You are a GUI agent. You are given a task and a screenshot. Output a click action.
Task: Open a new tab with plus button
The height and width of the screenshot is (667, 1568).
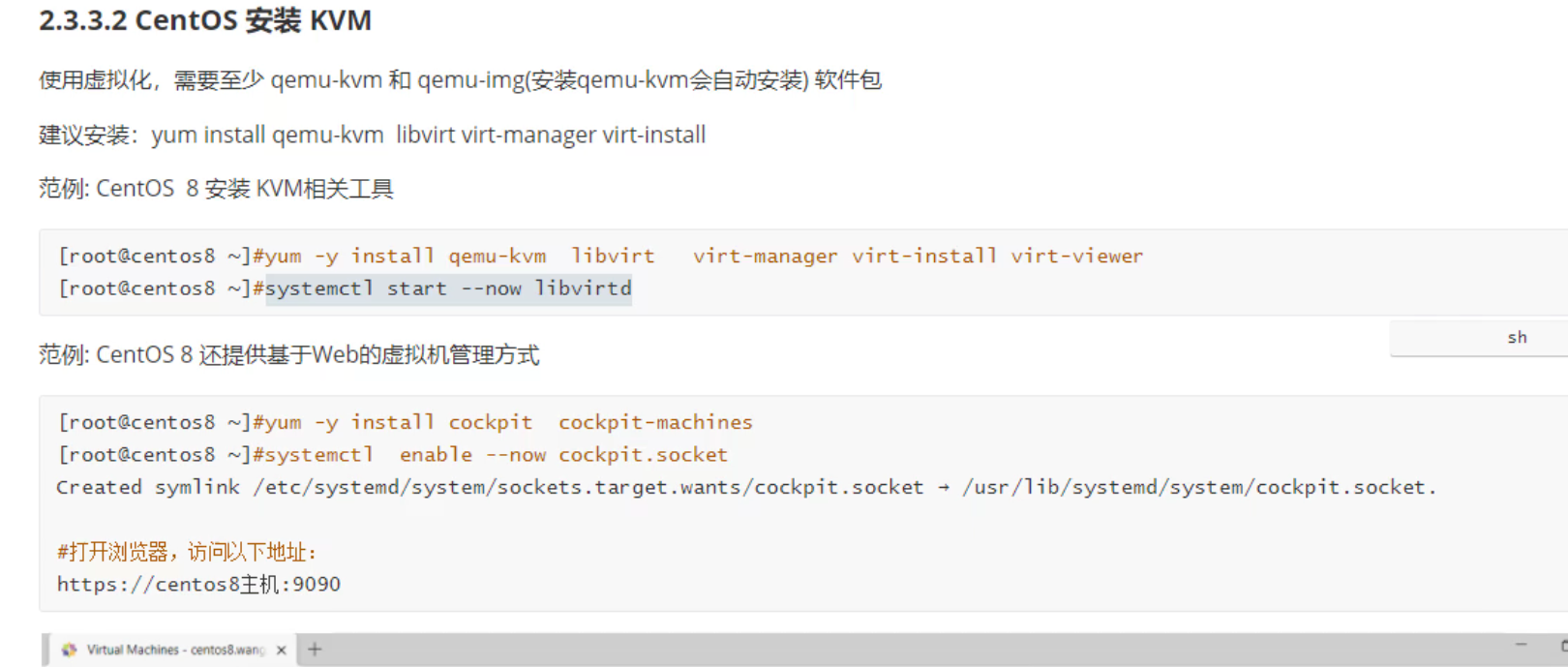315,650
